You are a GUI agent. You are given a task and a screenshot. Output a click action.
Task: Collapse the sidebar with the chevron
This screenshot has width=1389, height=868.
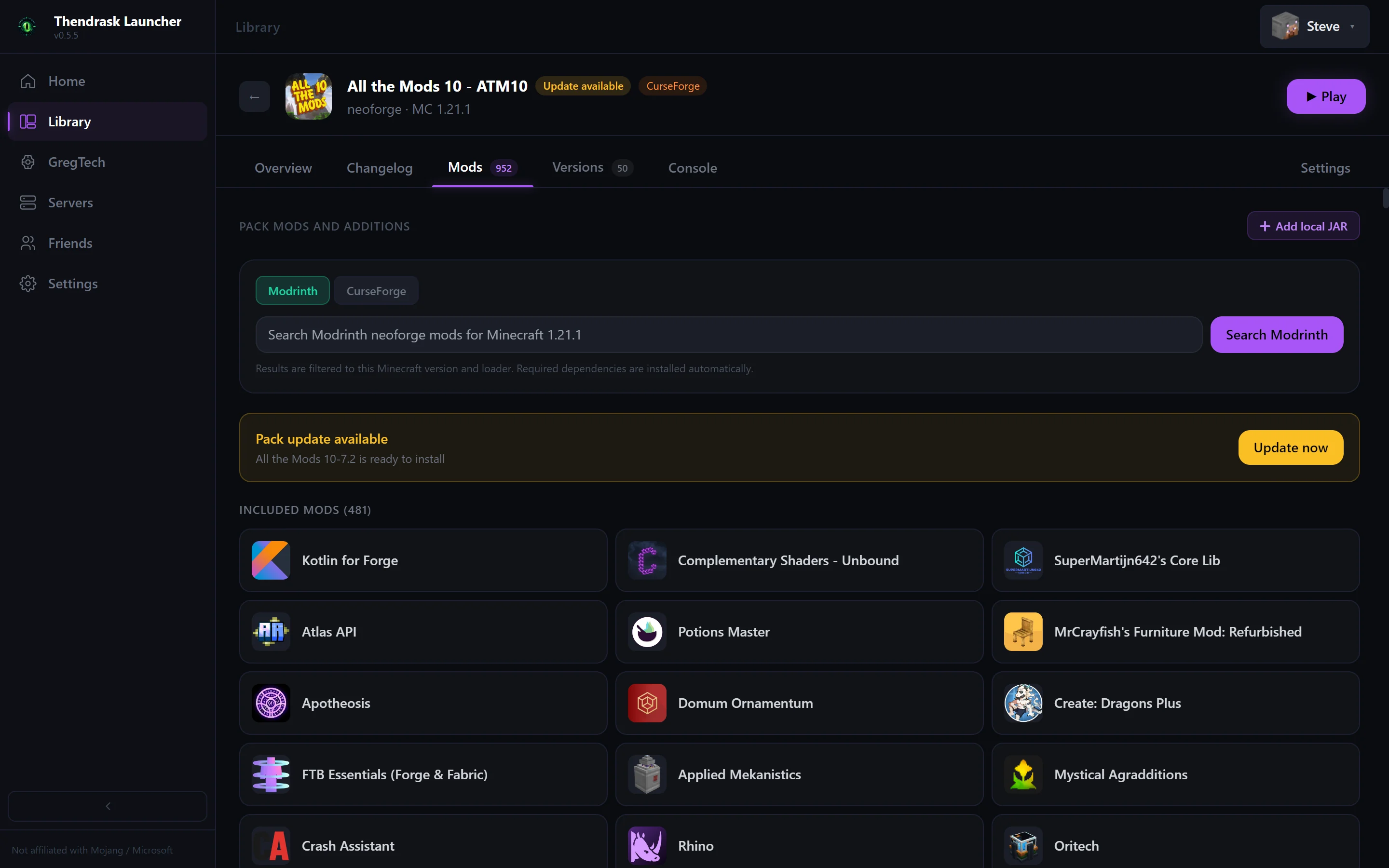(108, 806)
